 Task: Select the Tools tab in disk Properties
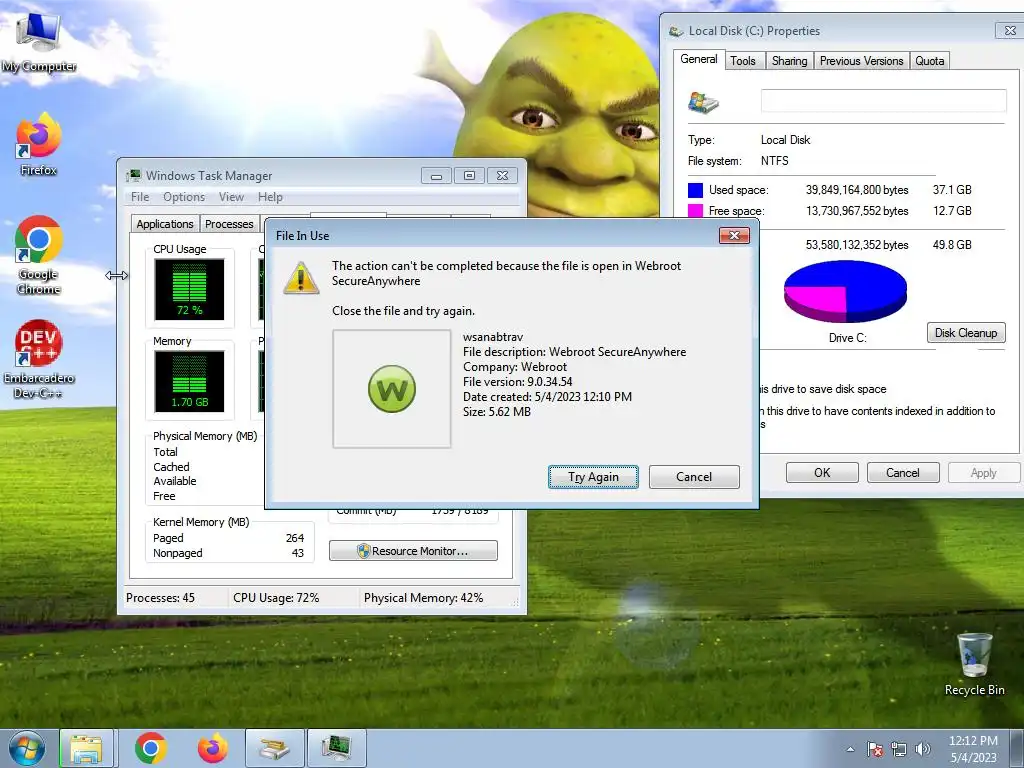[743, 61]
